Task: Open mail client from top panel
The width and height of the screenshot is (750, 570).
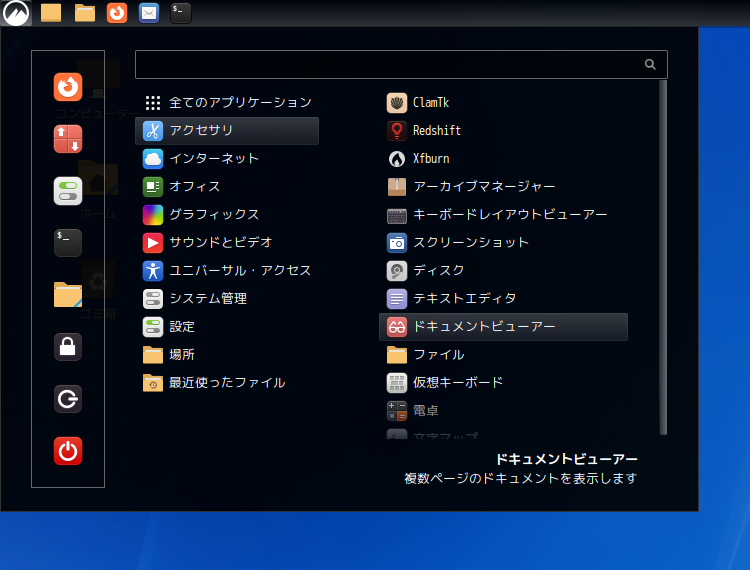Action: pos(149,12)
